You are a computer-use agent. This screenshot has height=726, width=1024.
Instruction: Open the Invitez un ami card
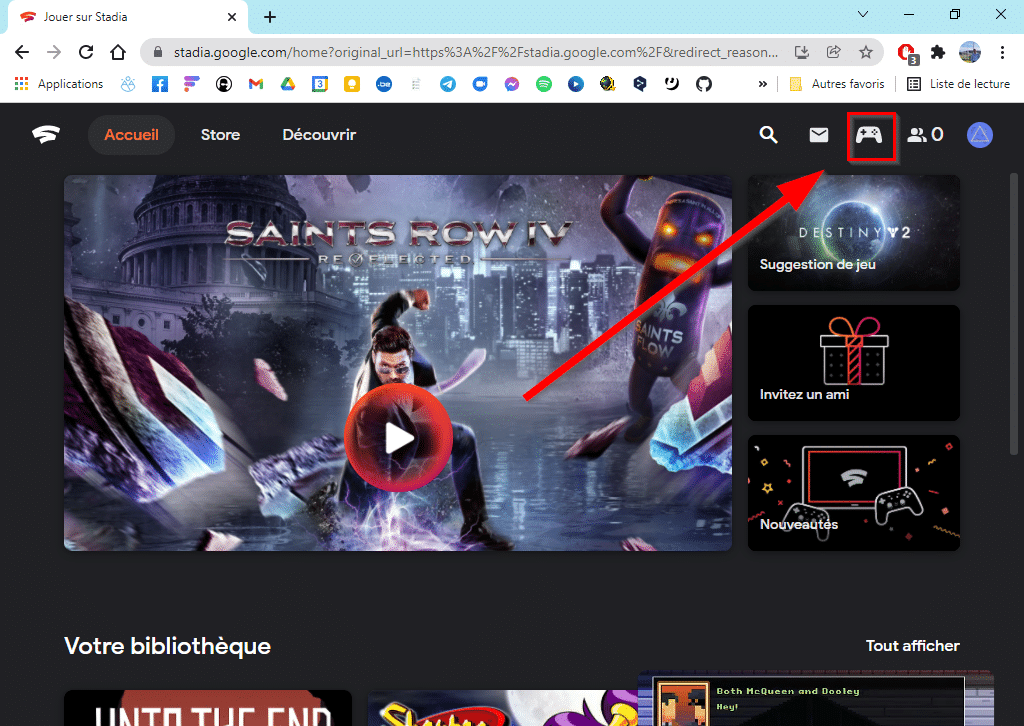coord(854,363)
